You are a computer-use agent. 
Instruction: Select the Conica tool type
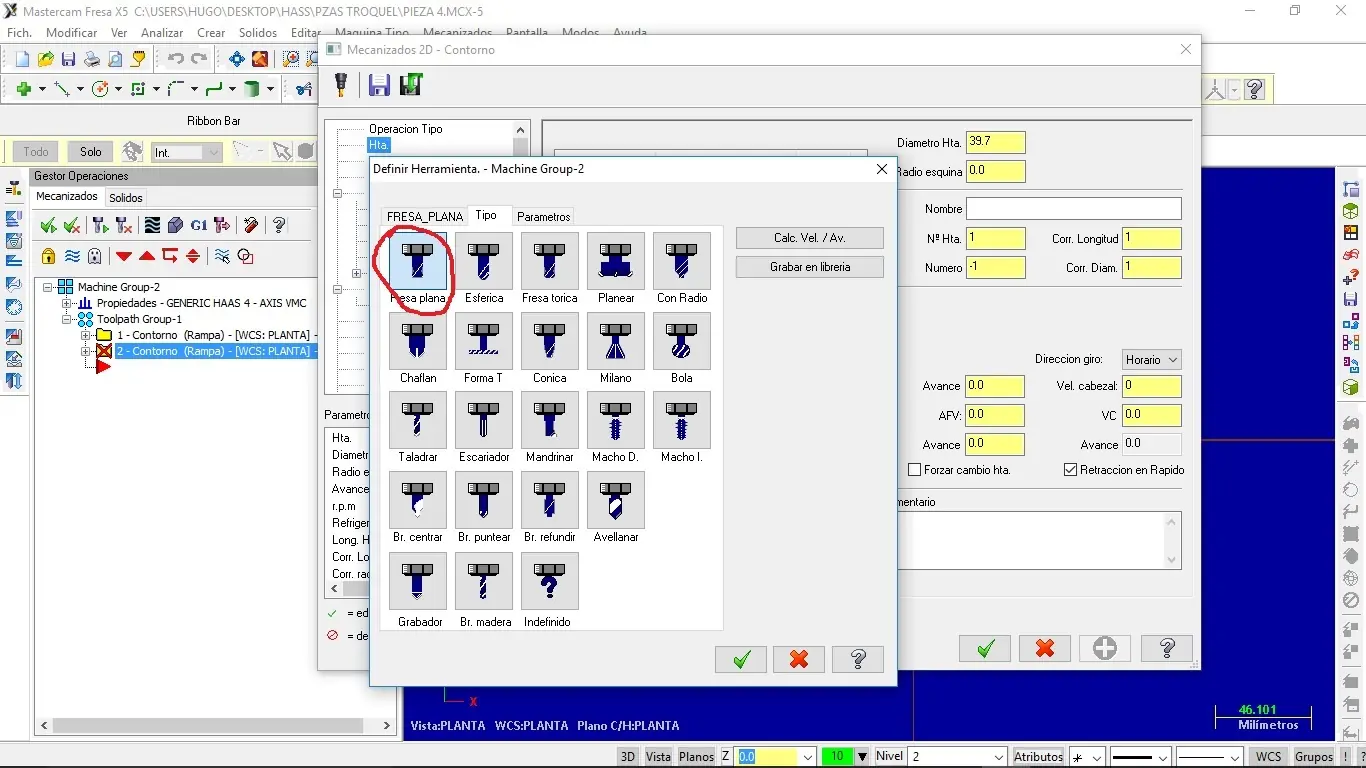(x=550, y=341)
